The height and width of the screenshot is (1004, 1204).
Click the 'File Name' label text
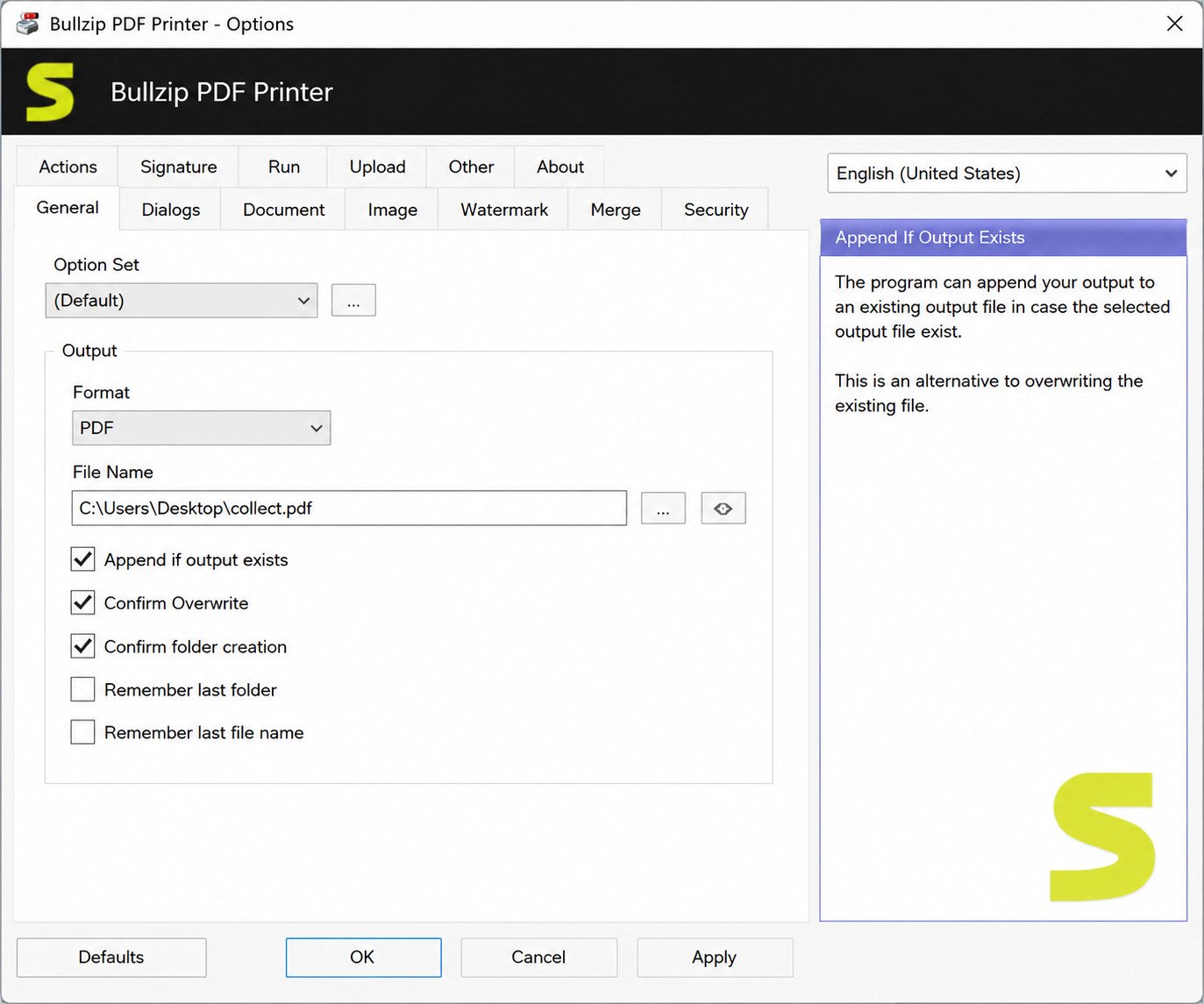(x=113, y=472)
